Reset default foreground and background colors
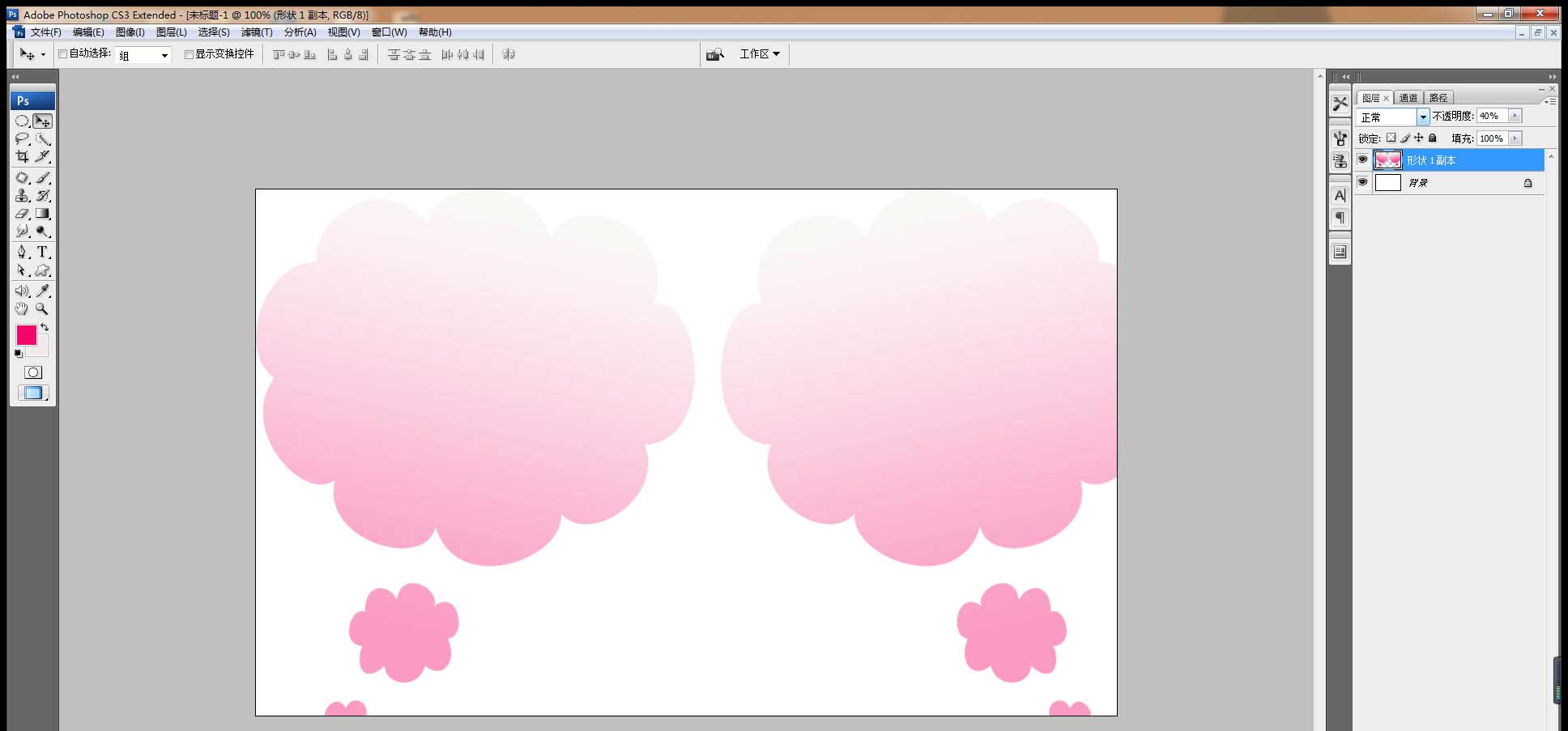This screenshot has width=1568, height=731. (x=19, y=354)
